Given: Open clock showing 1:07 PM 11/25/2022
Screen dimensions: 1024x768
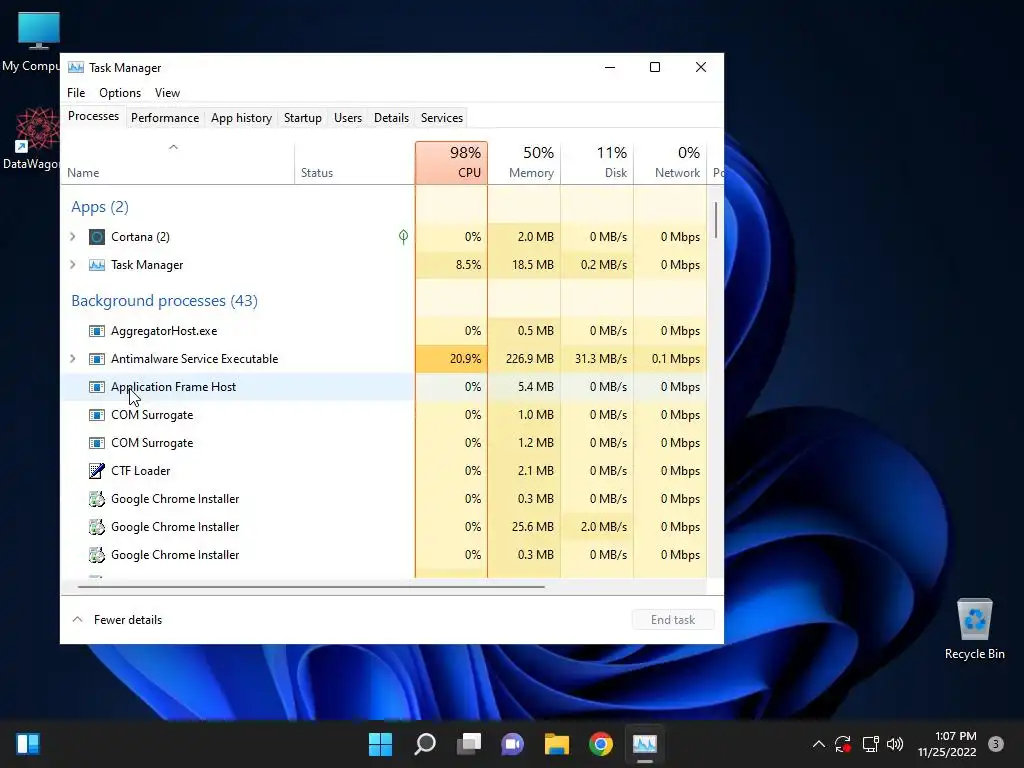Looking at the screenshot, I should (x=947, y=744).
